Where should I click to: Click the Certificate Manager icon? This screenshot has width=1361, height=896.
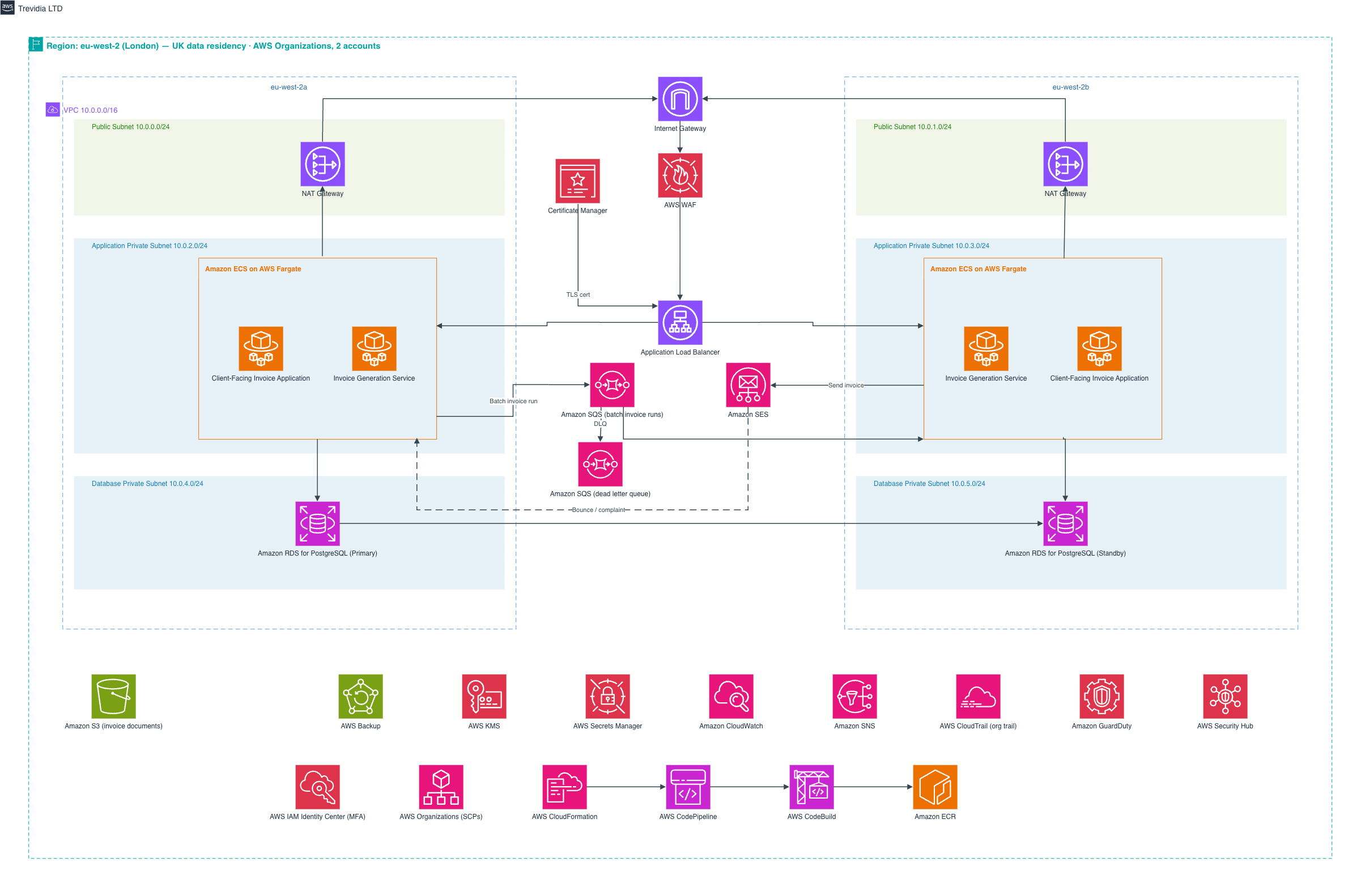[577, 181]
